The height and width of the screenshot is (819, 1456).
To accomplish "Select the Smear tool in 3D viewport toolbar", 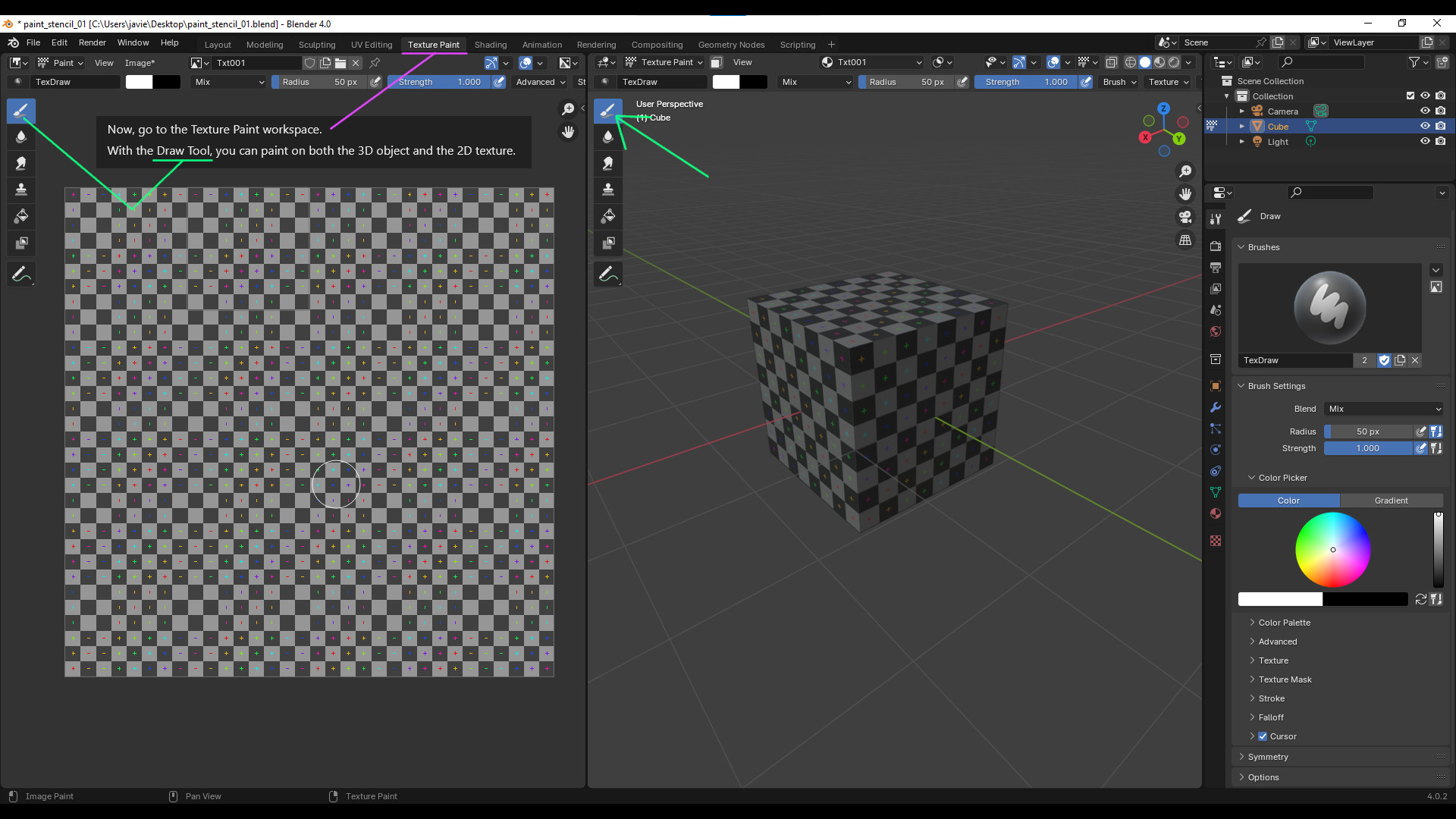I will 608,164.
